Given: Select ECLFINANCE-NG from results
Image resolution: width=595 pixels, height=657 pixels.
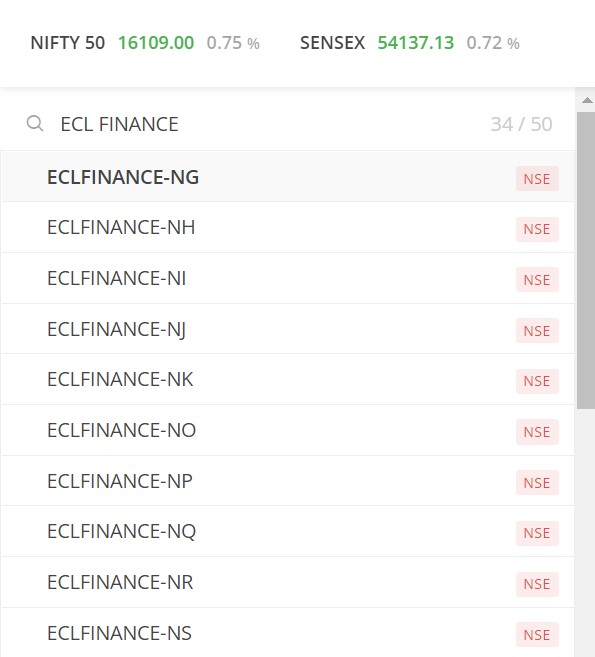Looking at the screenshot, I should (x=287, y=177).
